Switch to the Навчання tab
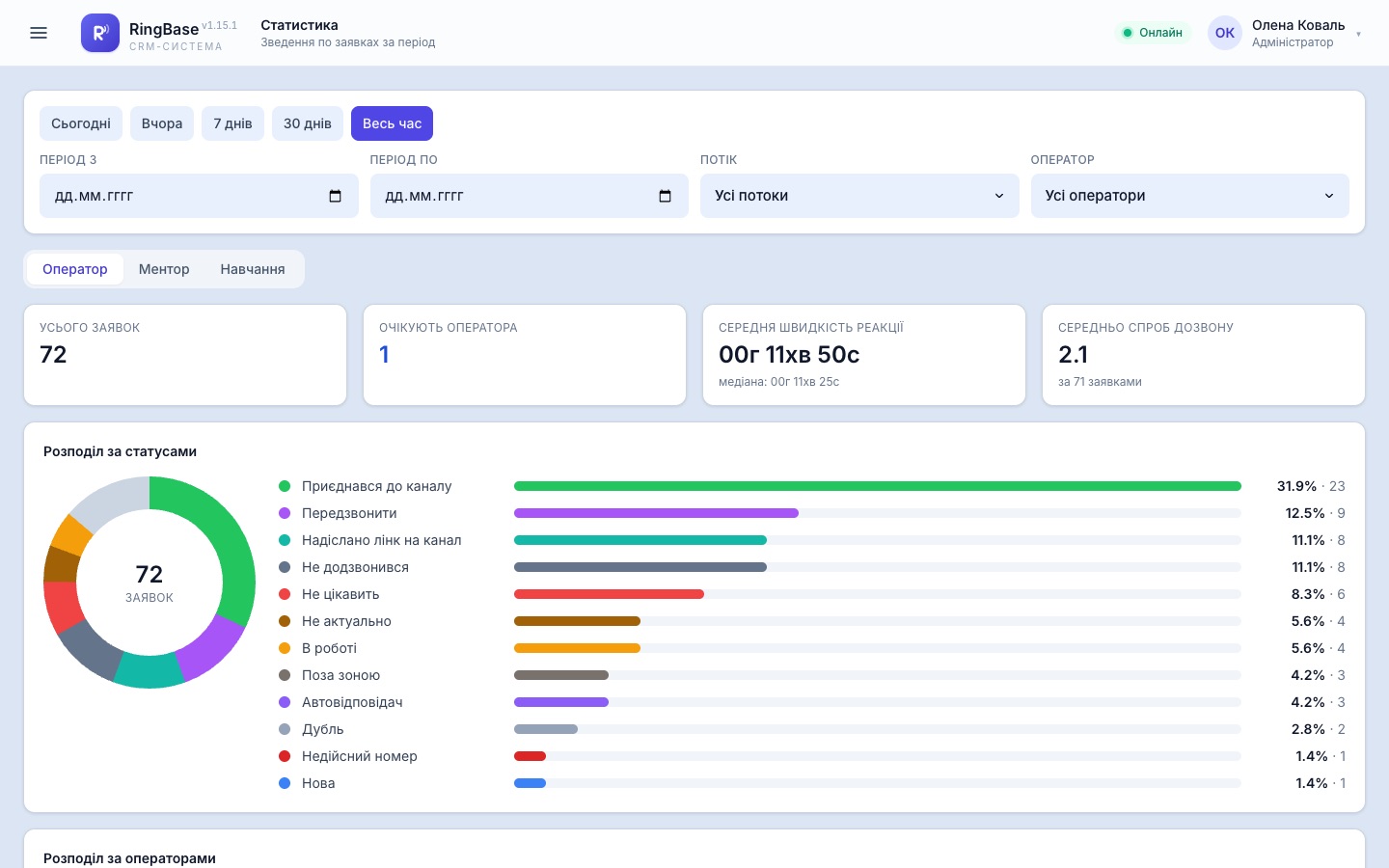 [x=253, y=269]
